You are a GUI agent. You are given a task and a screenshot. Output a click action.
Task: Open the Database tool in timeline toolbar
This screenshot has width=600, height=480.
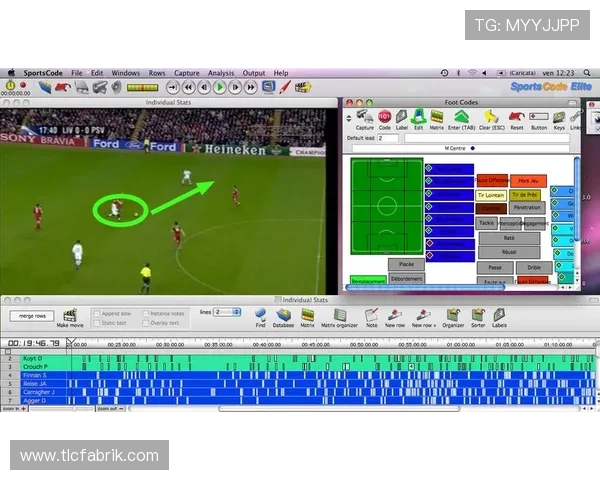coord(284,315)
